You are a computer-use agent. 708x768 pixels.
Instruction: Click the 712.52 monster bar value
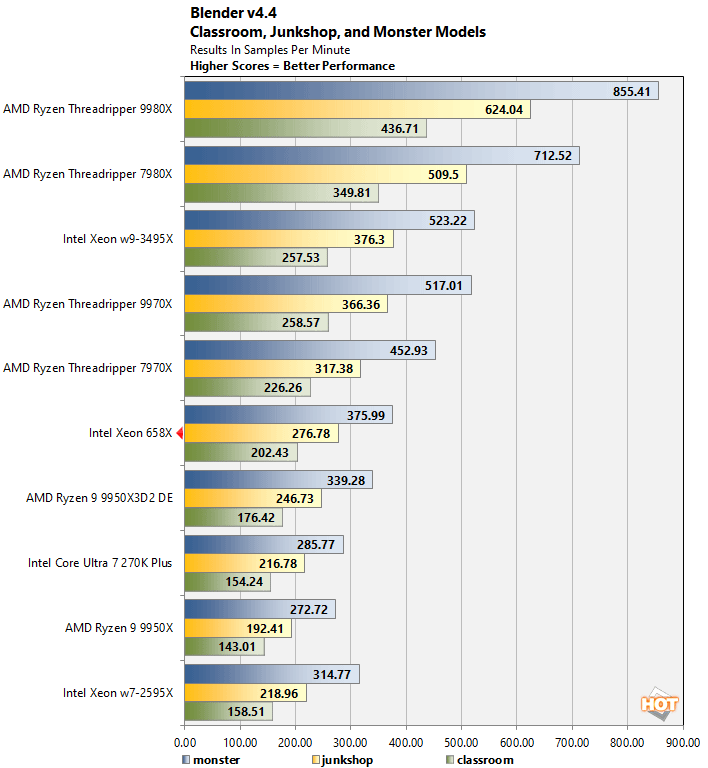(x=553, y=156)
